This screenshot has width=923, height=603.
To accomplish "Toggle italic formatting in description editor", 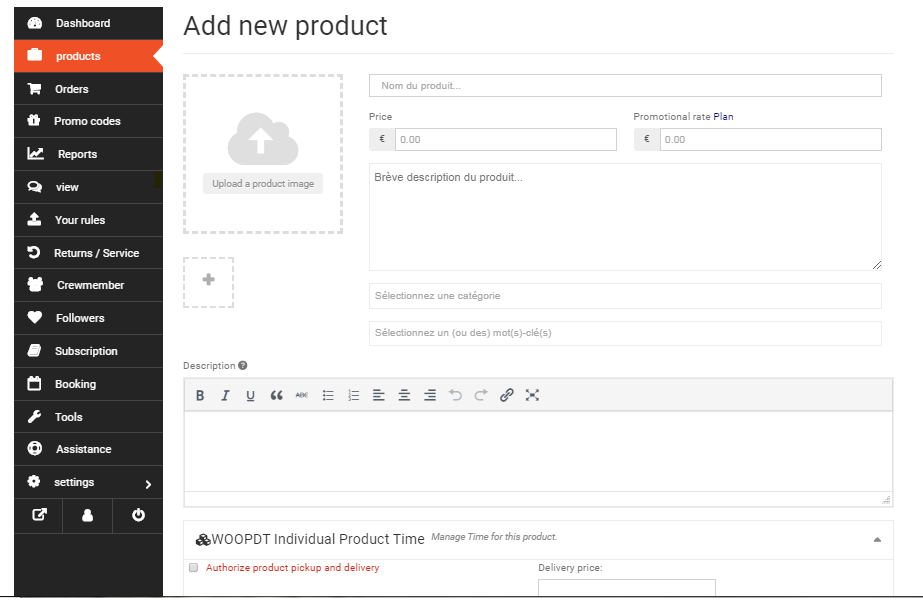I will tap(225, 395).
